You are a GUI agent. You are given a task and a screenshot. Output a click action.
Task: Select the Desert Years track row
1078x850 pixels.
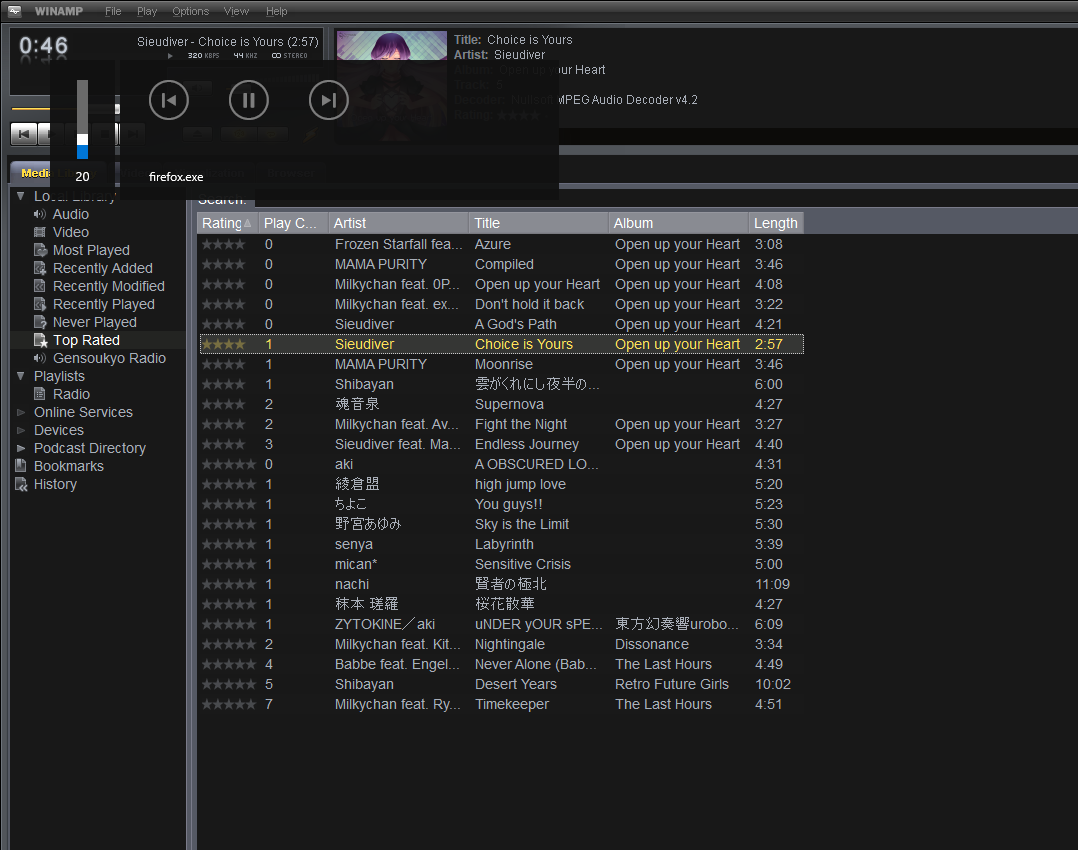point(516,684)
